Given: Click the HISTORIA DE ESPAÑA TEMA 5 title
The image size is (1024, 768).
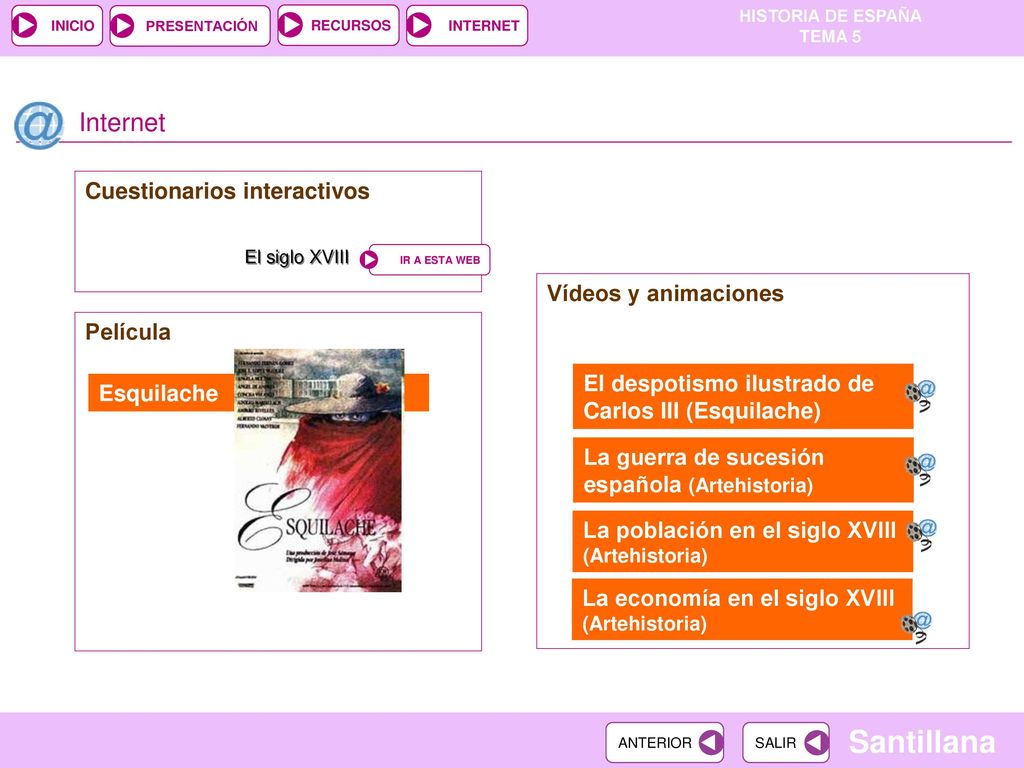Looking at the screenshot, I should click(x=830, y=26).
